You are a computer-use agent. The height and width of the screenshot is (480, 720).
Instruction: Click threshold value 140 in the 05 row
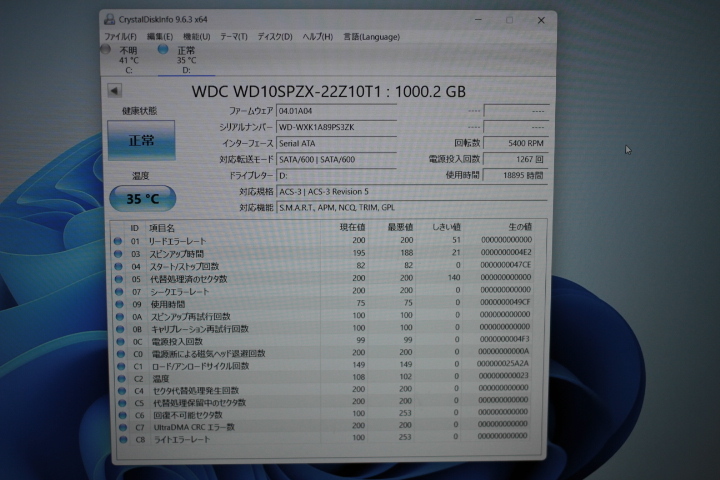coord(454,277)
